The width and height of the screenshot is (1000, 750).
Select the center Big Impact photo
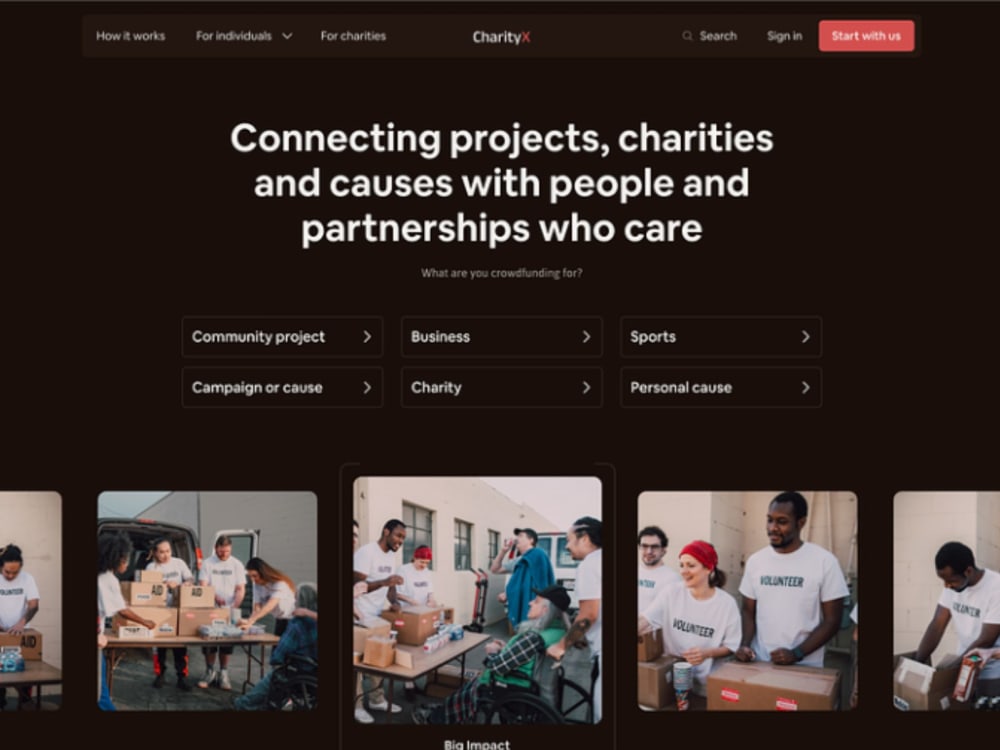coord(478,600)
